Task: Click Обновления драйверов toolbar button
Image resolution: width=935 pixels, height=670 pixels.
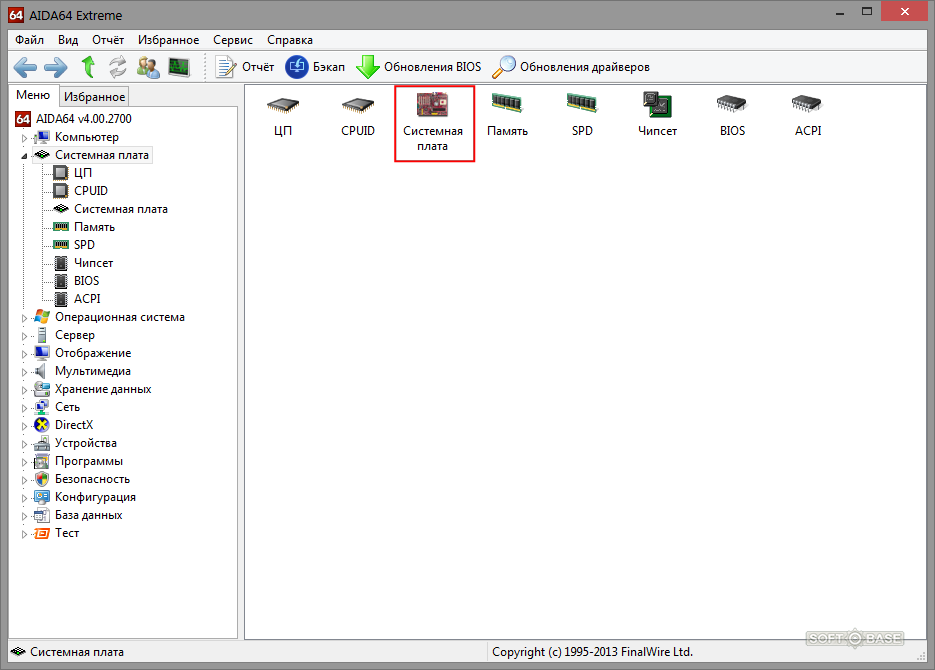Action: [x=571, y=67]
